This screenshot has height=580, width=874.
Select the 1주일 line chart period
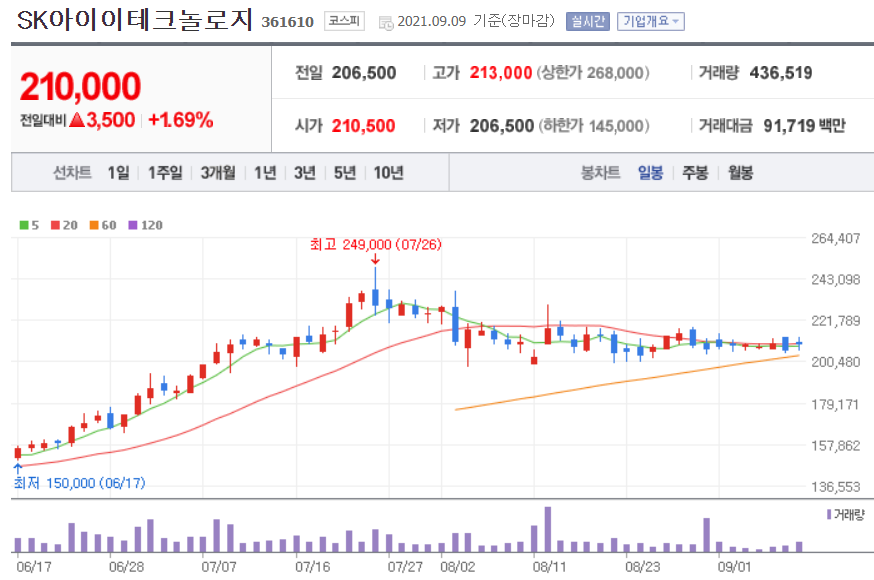point(165,173)
